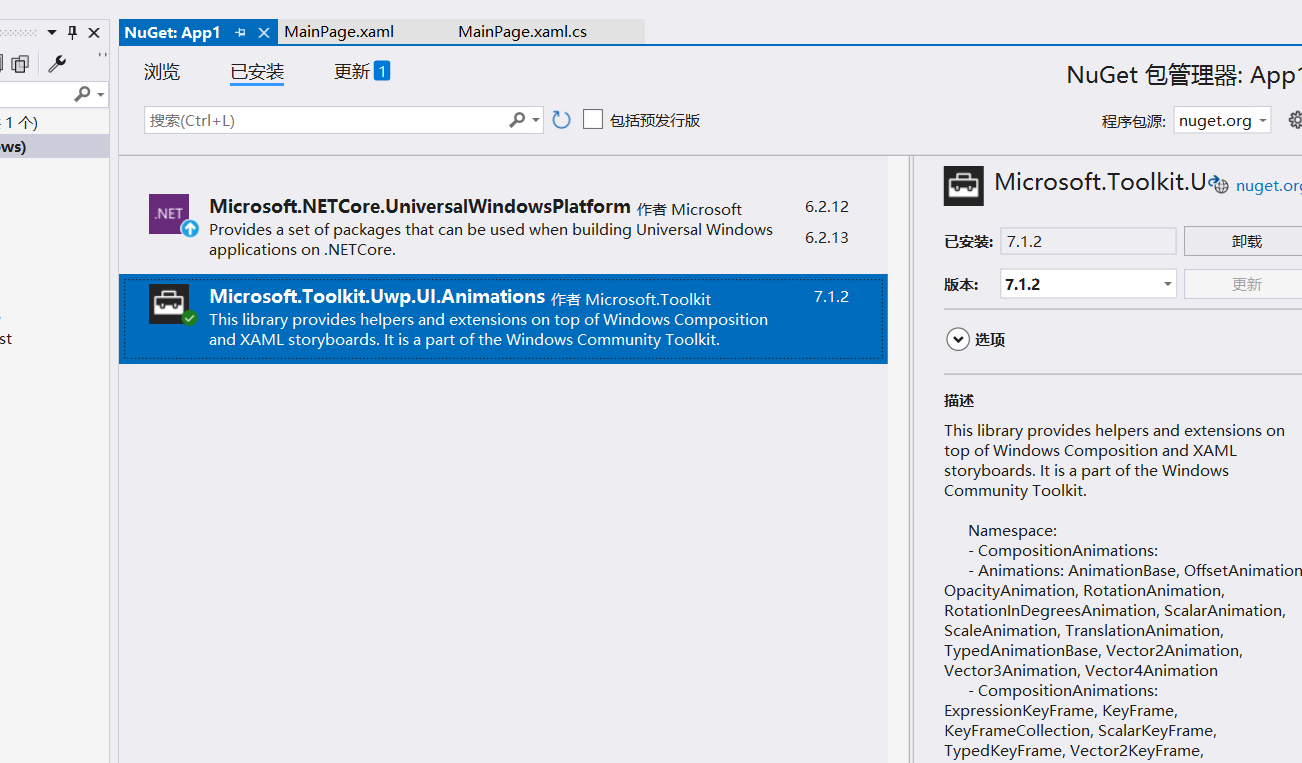Image resolution: width=1302 pixels, height=763 pixels.
Task: Open the Solution Explorer properties wrench icon
Action: [57, 63]
